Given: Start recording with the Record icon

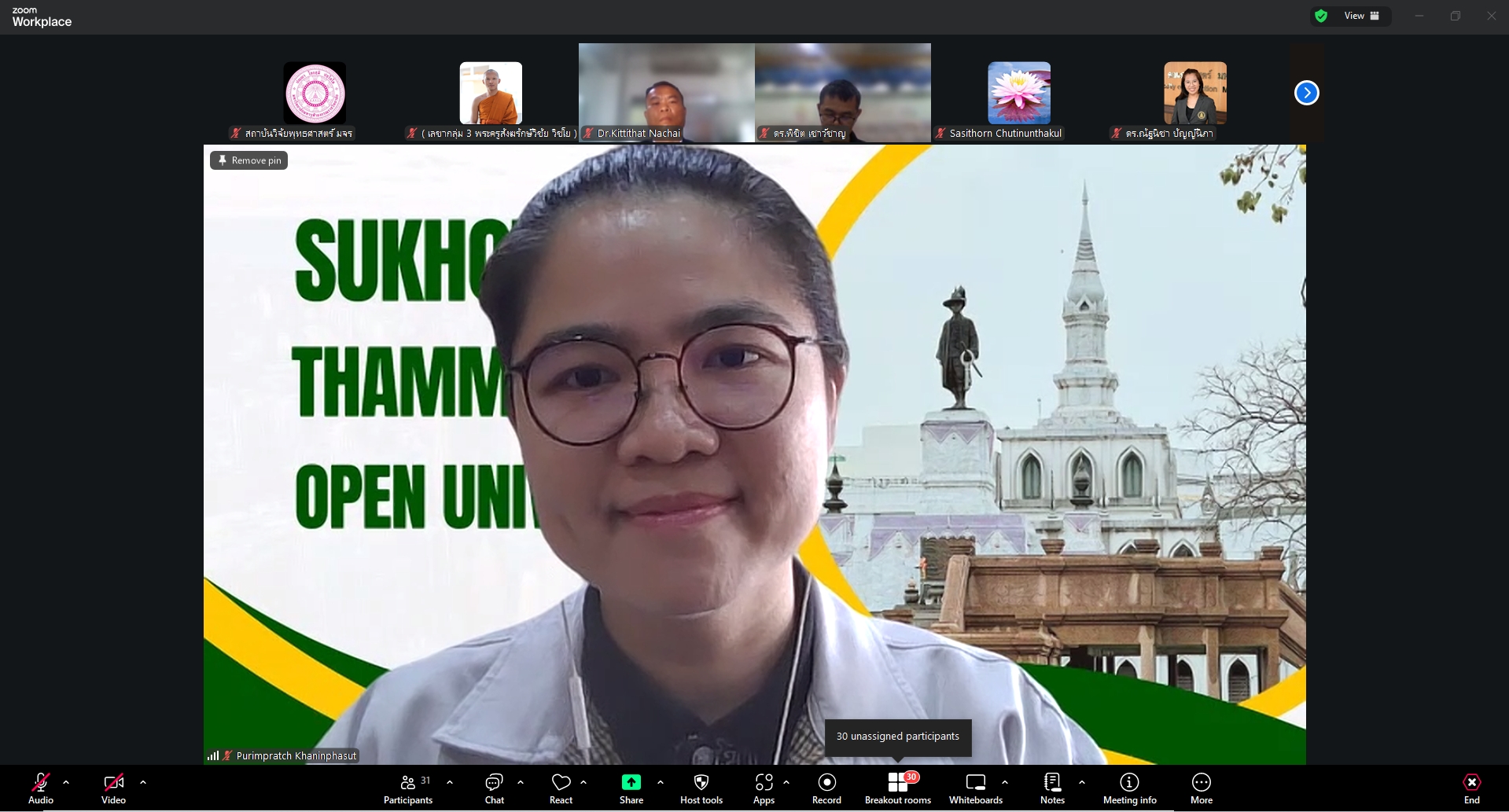Looking at the screenshot, I should [826, 783].
